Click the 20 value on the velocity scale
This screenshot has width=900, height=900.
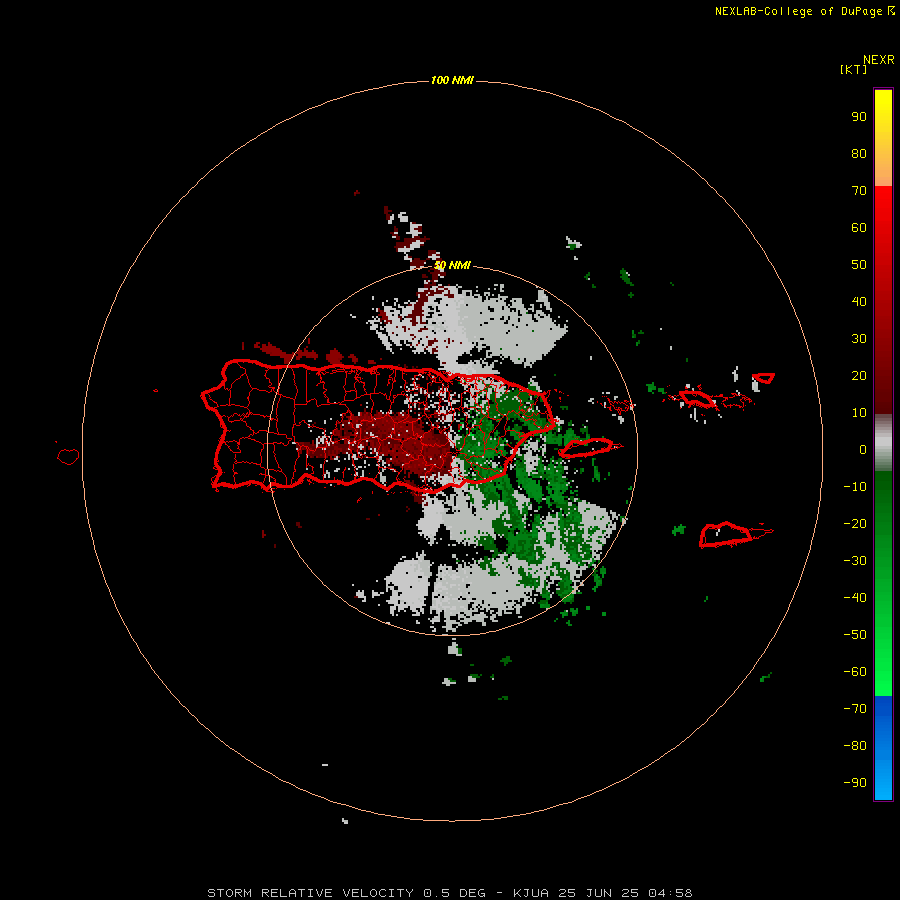(x=859, y=376)
